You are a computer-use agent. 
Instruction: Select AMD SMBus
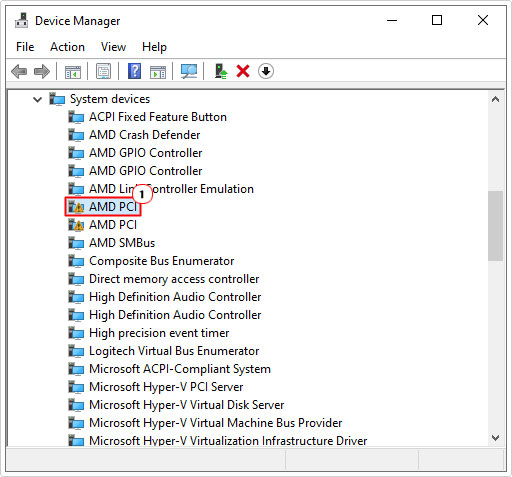click(x=122, y=243)
